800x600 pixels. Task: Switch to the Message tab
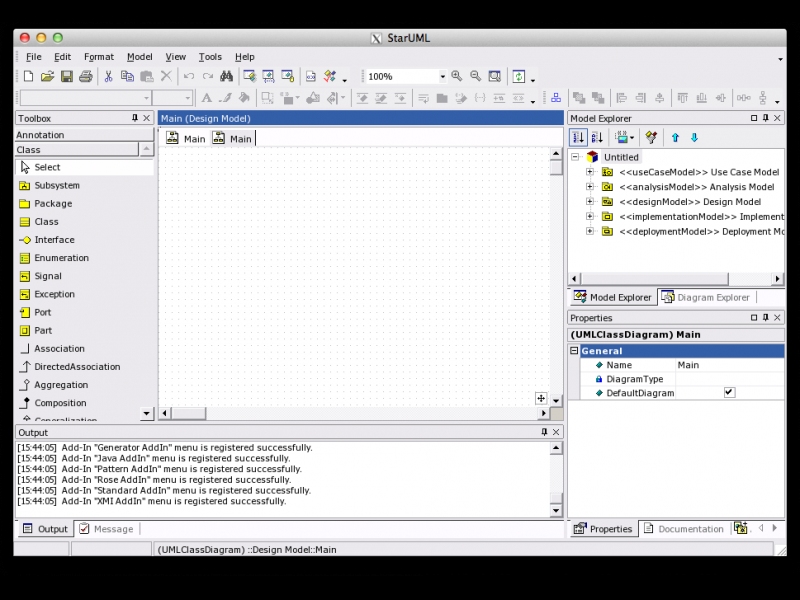(107, 529)
